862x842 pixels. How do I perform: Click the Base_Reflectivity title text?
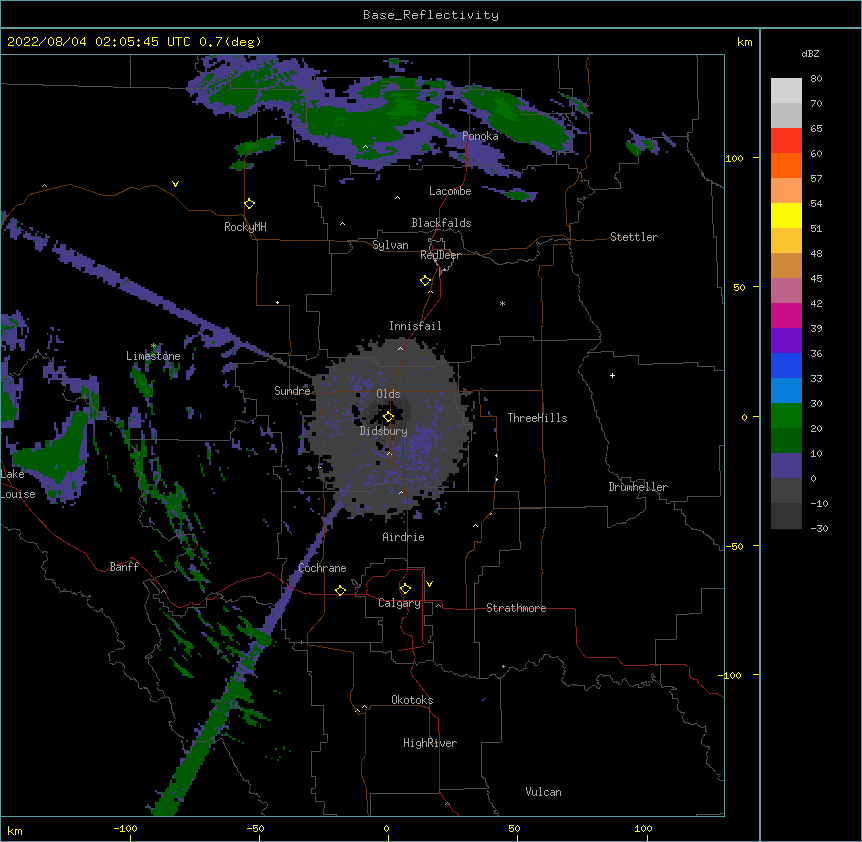(x=431, y=15)
